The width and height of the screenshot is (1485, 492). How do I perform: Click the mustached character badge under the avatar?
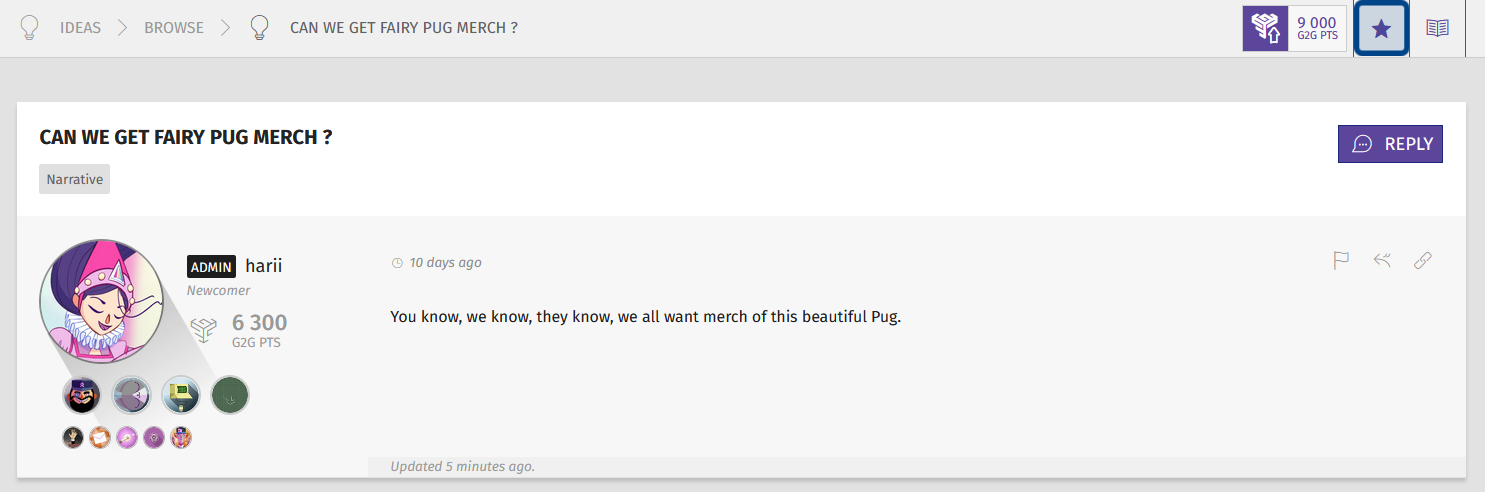point(82,396)
